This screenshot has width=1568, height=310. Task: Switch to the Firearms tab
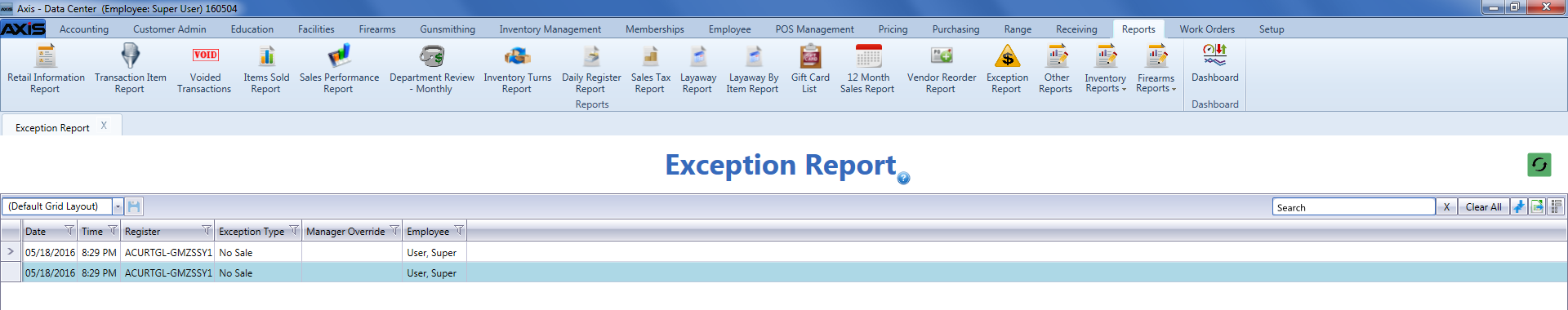[x=377, y=29]
